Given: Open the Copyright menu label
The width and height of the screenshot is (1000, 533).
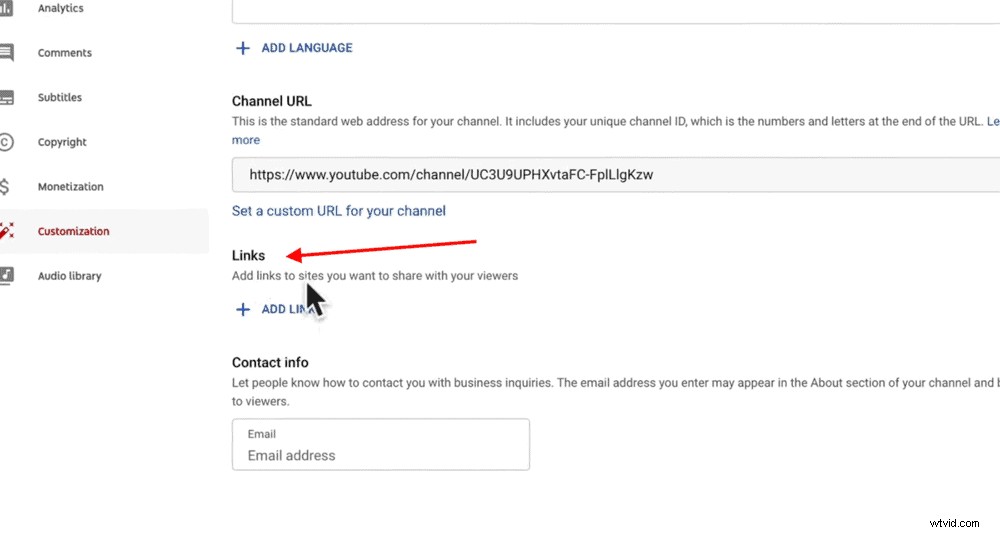Looking at the screenshot, I should coord(62,142).
